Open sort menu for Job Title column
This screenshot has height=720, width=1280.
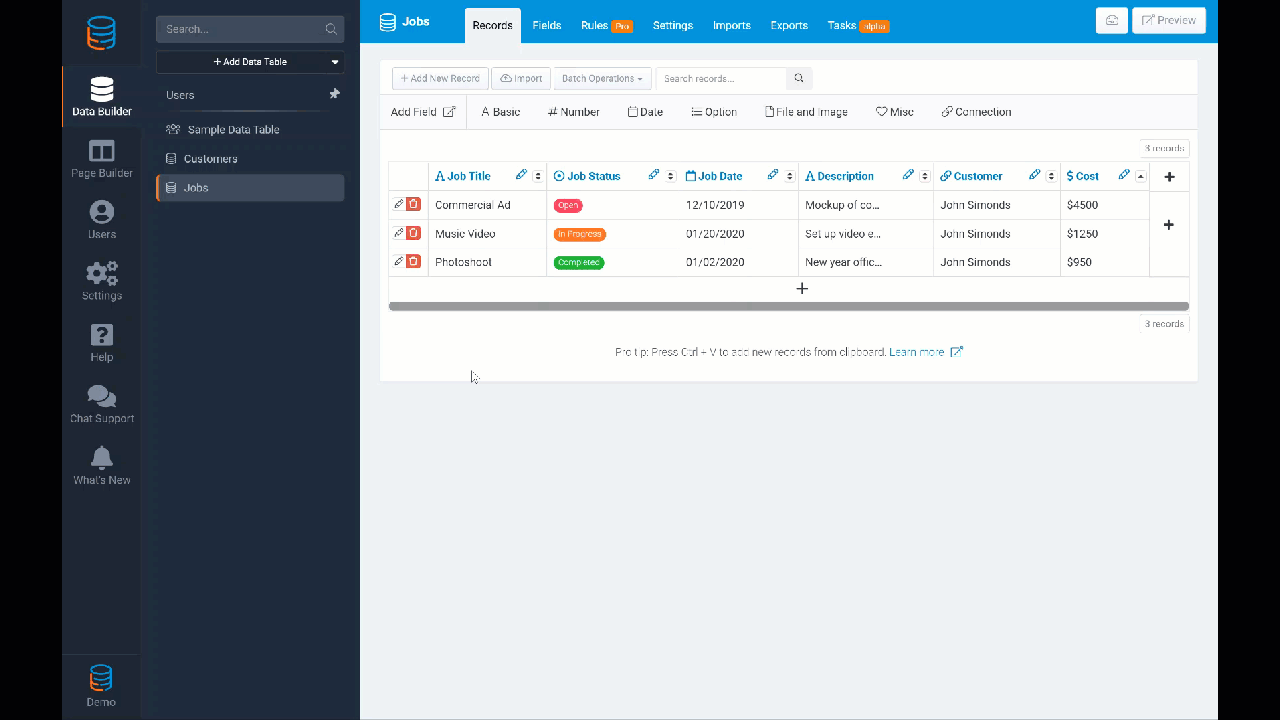click(538, 176)
